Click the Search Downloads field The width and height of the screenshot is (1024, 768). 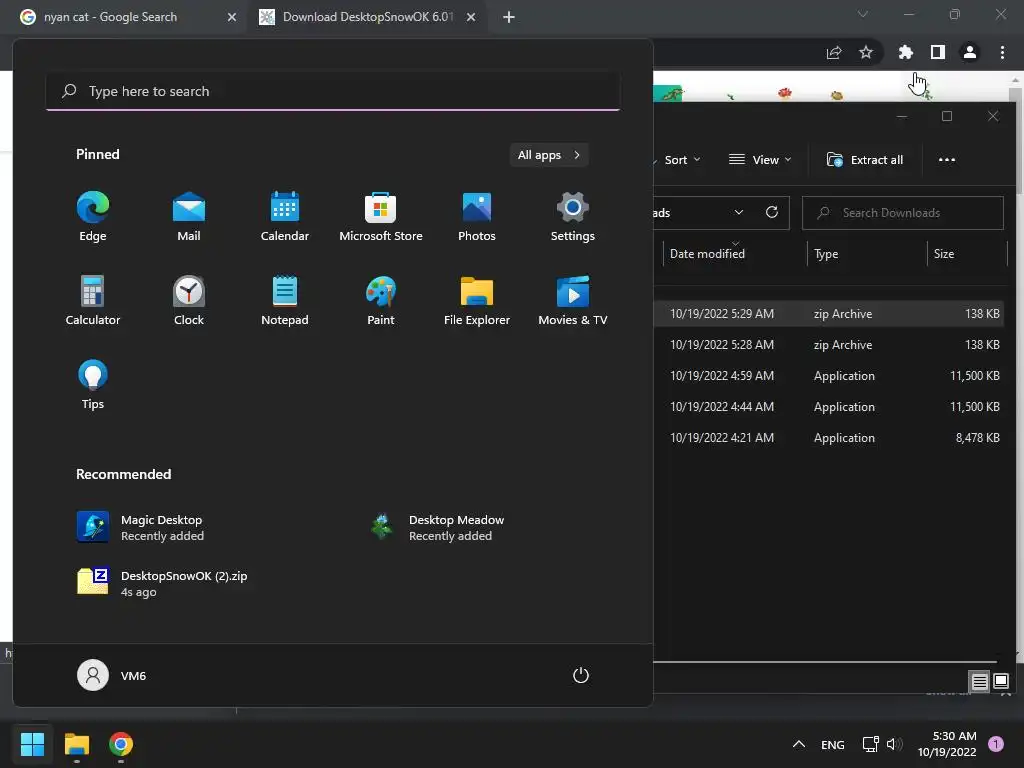(x=903, y=213)
